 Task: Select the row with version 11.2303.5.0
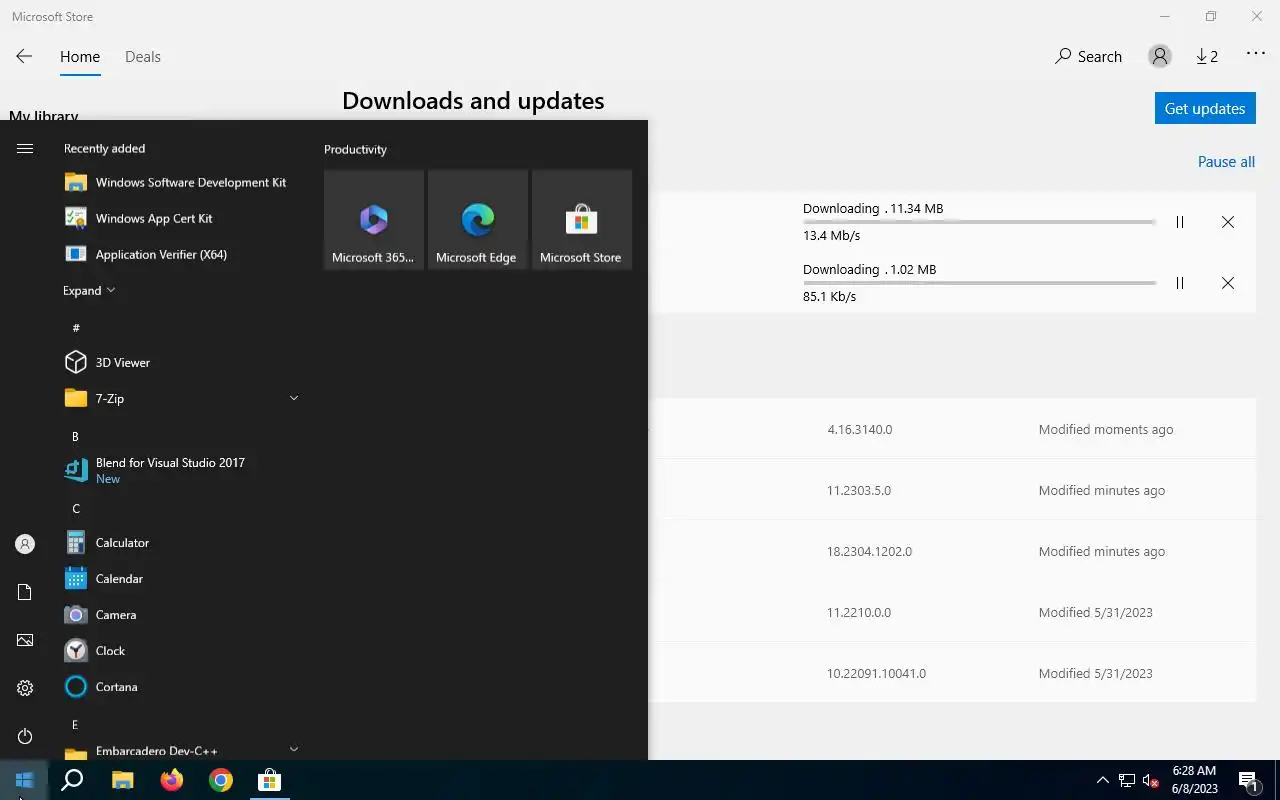(x=952, y=490)
